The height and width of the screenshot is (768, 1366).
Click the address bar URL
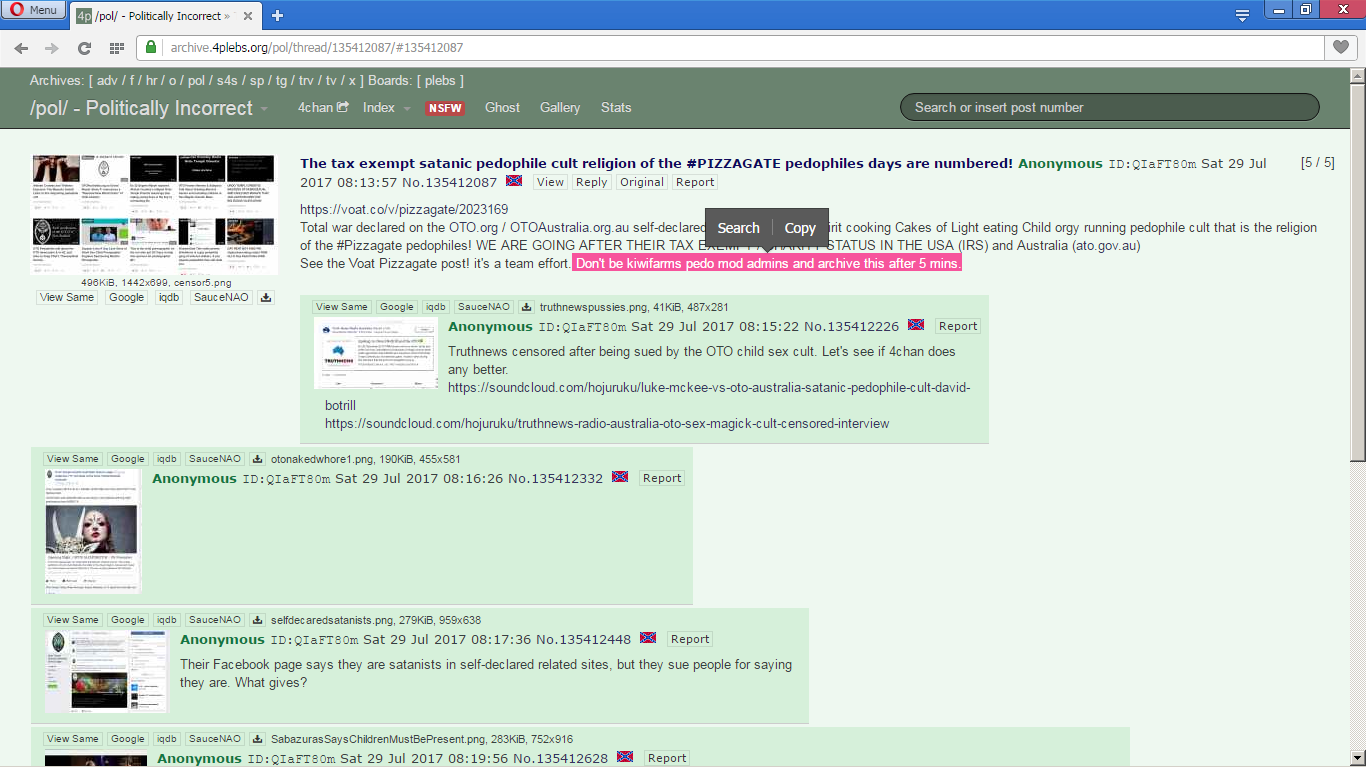coord(316,47)
